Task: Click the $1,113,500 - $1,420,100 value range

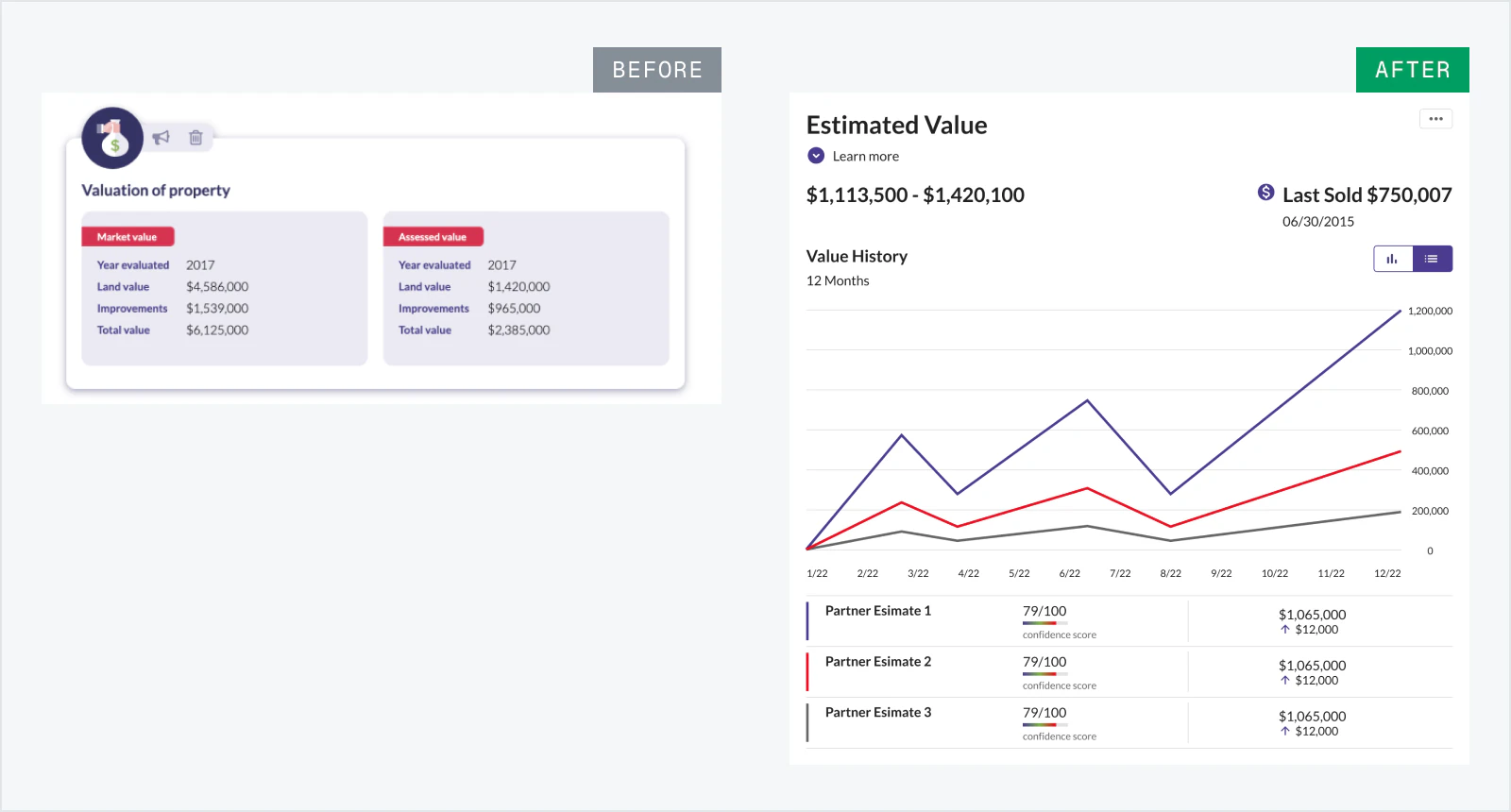Action: tap(915, 195)
